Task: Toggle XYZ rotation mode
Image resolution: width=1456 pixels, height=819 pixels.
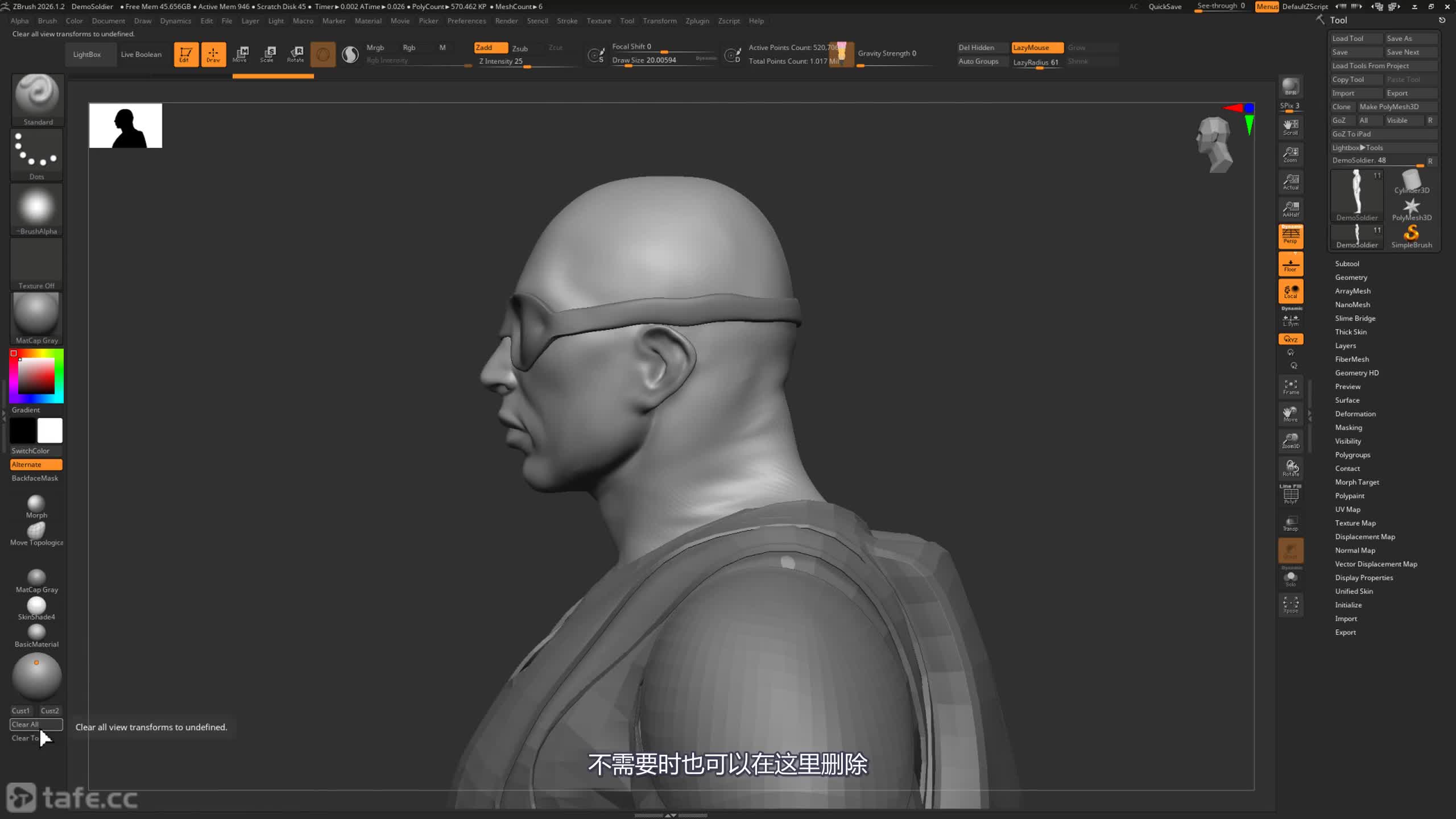Action: [x=1290, y=339]
